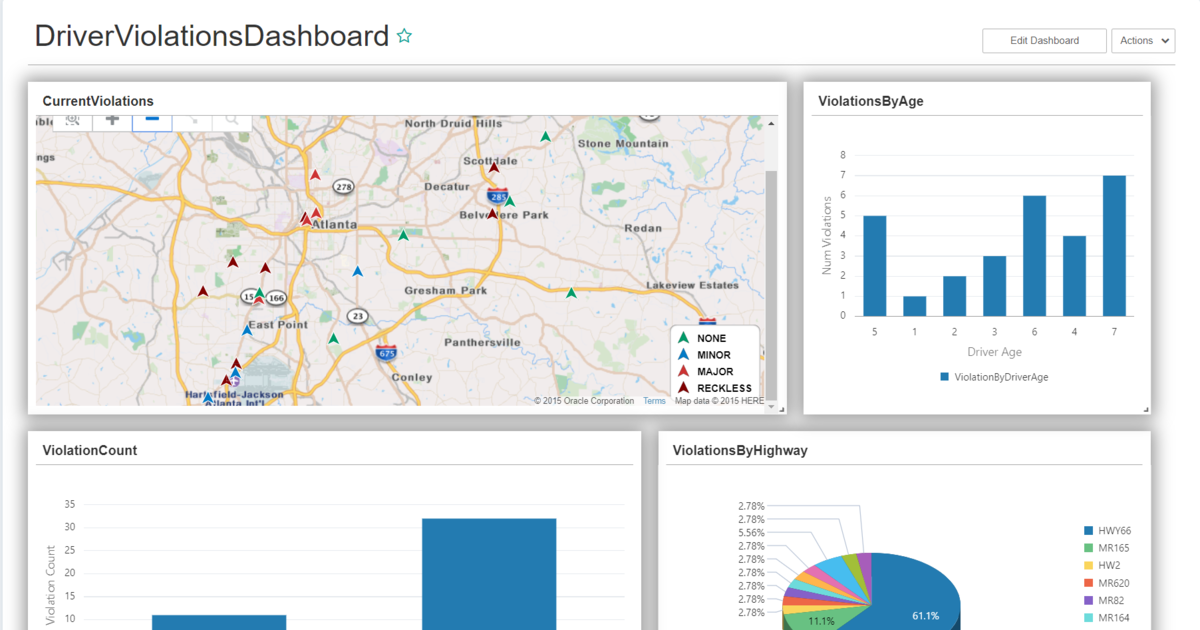Click the taller ViolationCount bar
The image size is (1200, 630).
point(489,574)
